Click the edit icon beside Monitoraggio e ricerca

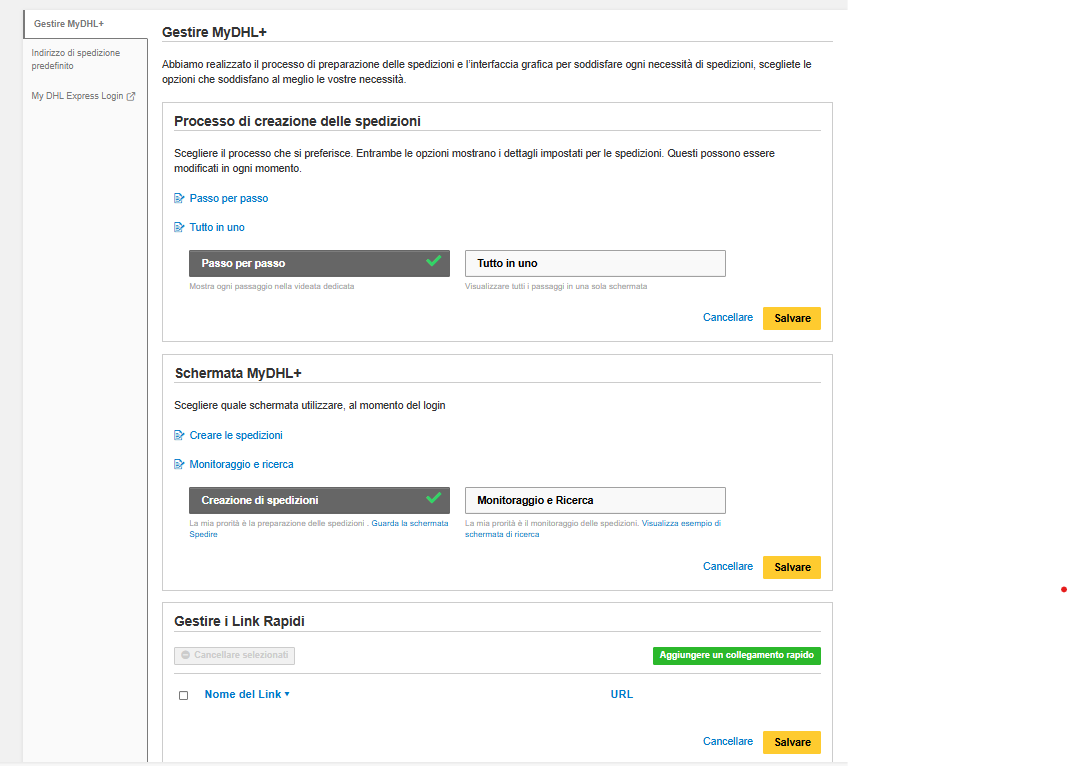pos(179,464)
